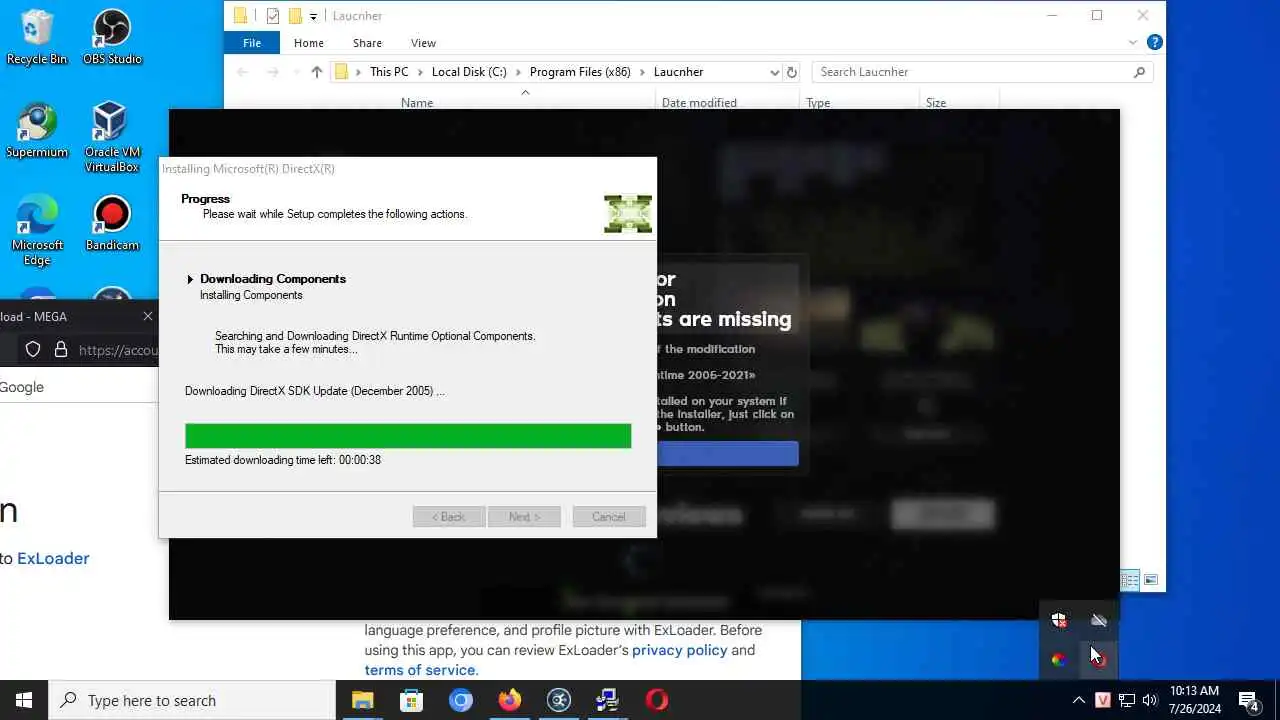
Task: Close the MEGA browser tab
Action: (148, 316)
